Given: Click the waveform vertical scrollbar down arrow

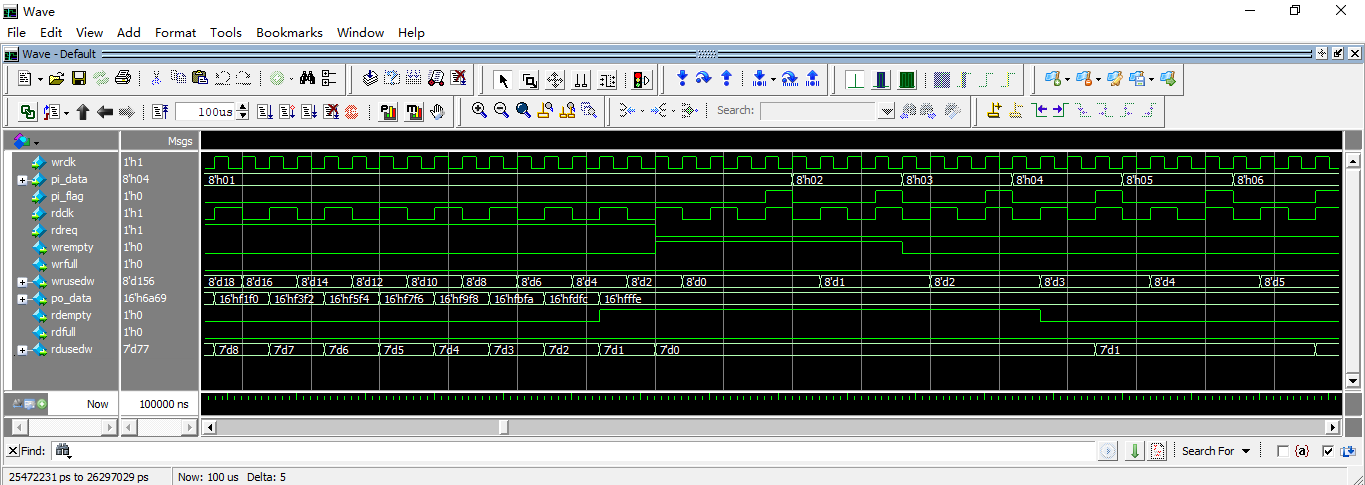Looking at the screenshot, I should pyautogui.click(x=1354, y=381).
